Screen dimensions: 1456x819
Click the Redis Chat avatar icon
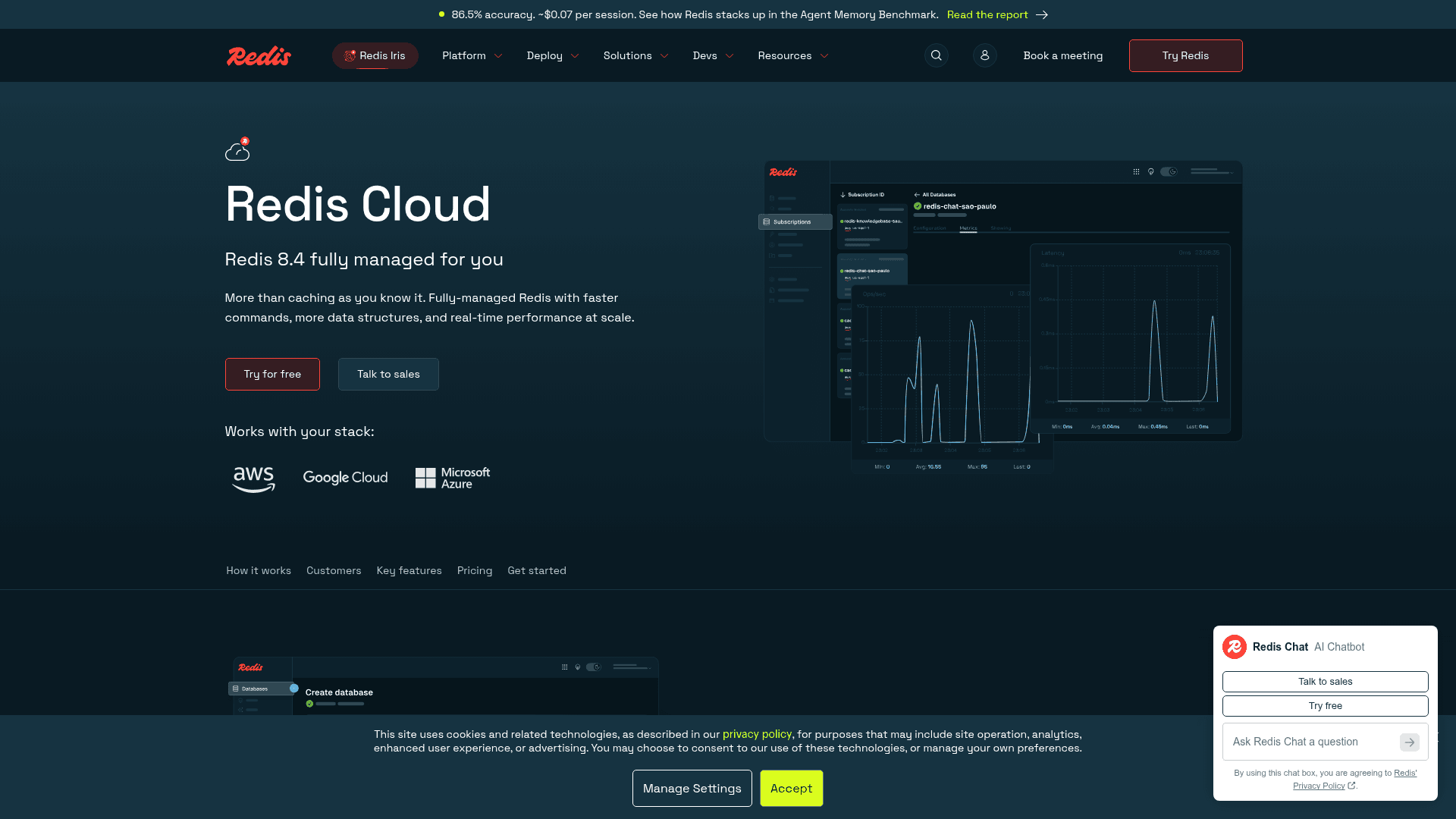click(x=1235, y=647)
